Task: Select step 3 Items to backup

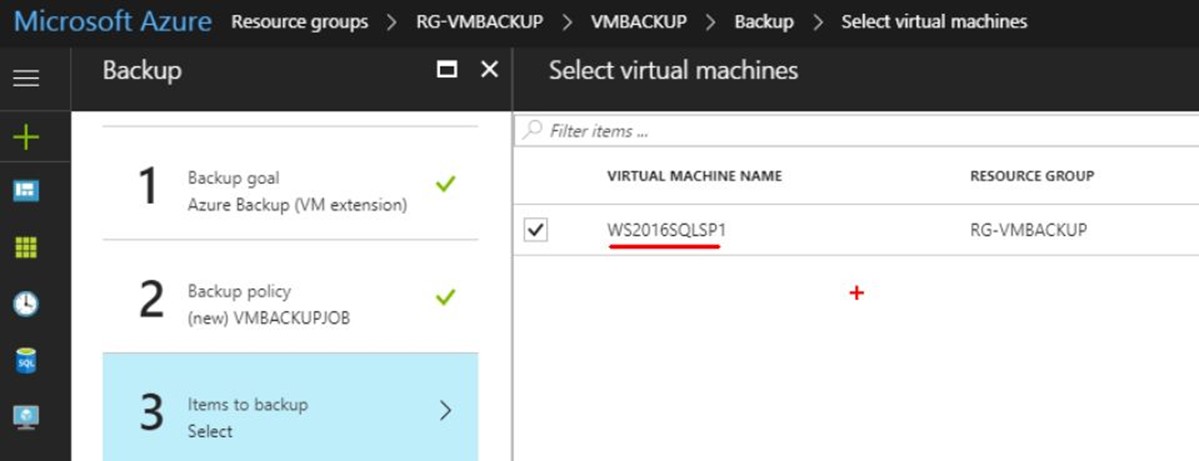Action: click(x=291, y=407)
